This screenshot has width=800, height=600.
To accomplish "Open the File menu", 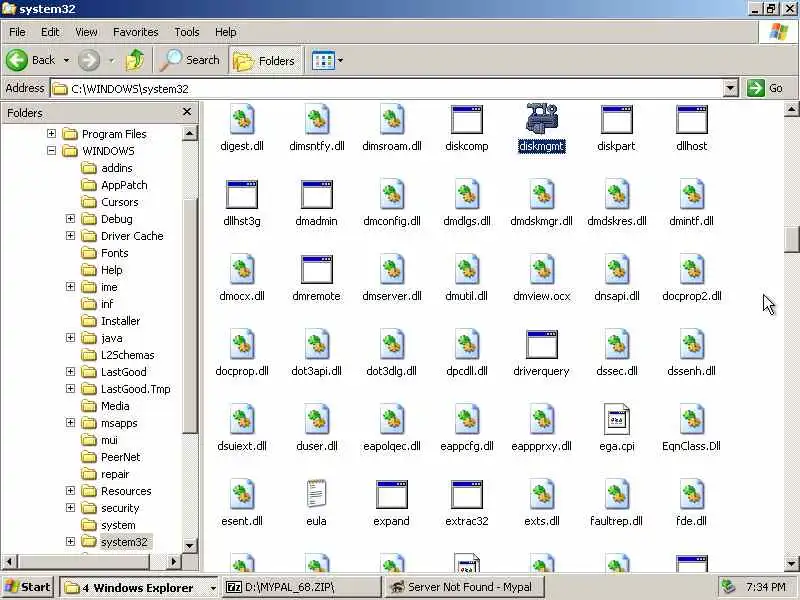I will tap(17, 32).
